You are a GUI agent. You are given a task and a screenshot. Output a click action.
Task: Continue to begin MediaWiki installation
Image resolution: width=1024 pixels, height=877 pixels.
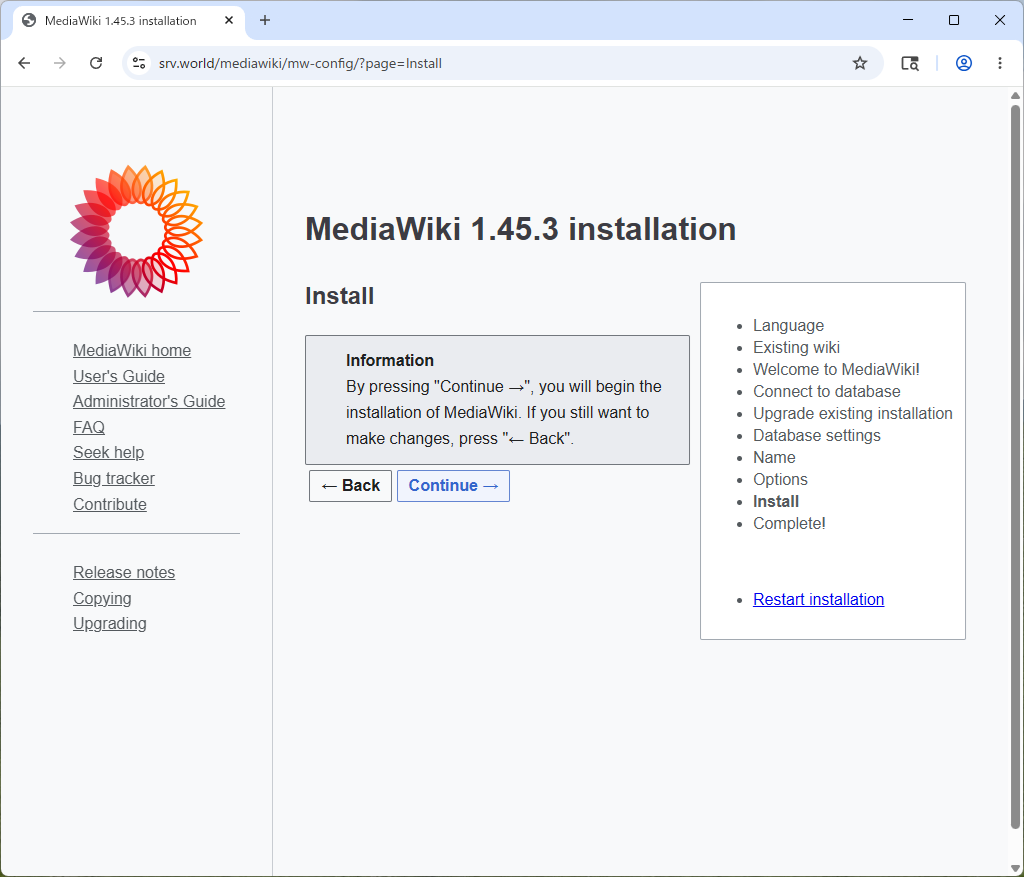pyautogui.click(x=453, y=486)
